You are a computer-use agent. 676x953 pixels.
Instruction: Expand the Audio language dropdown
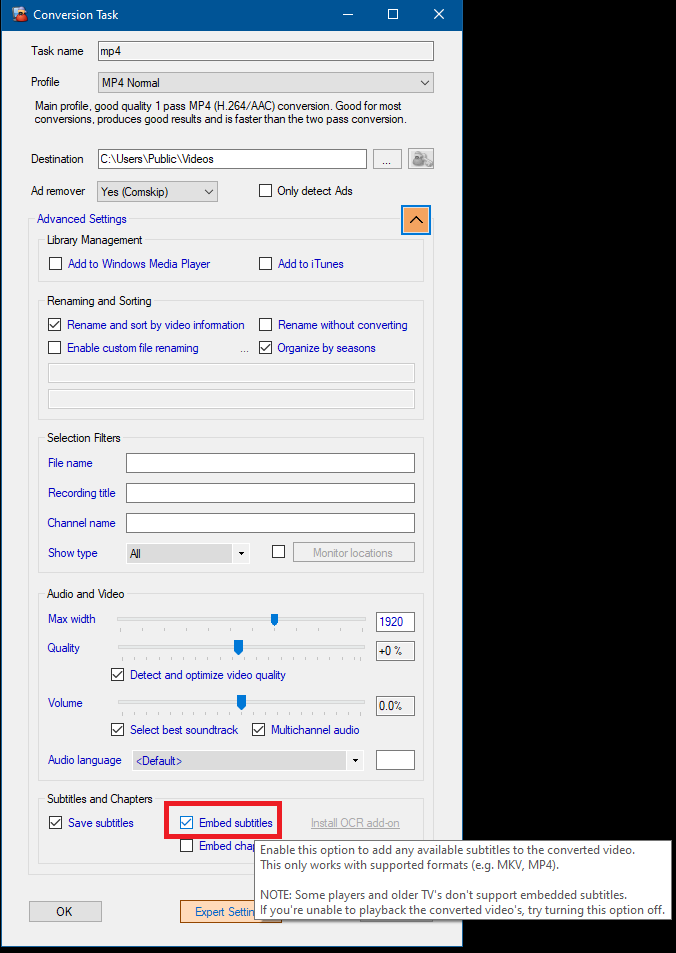[x=247, y=761]
